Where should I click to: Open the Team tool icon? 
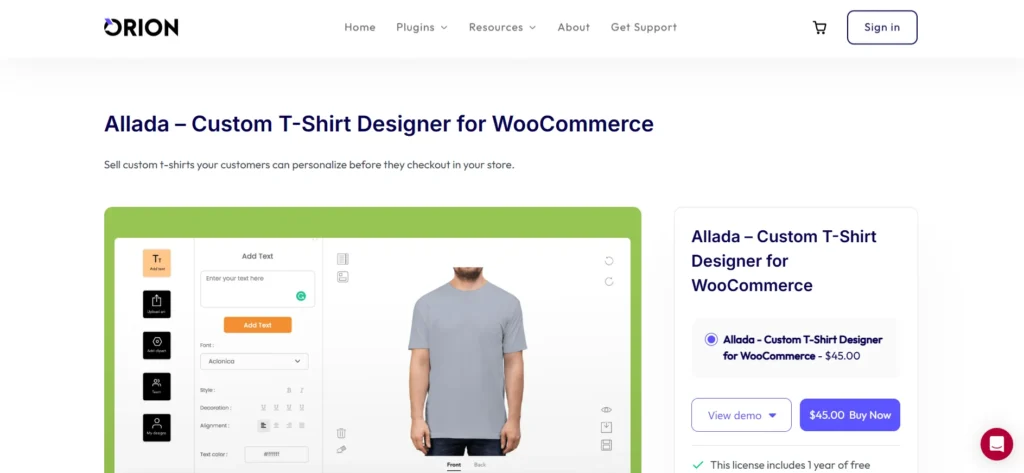[x=157, y=386]
